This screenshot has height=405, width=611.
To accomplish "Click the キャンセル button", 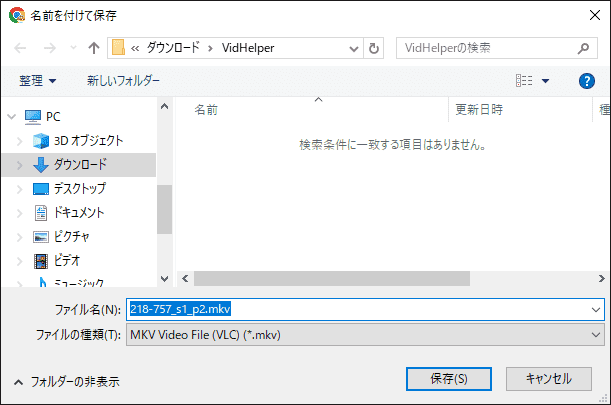I will pyautogui.click(x=549, y=379).
